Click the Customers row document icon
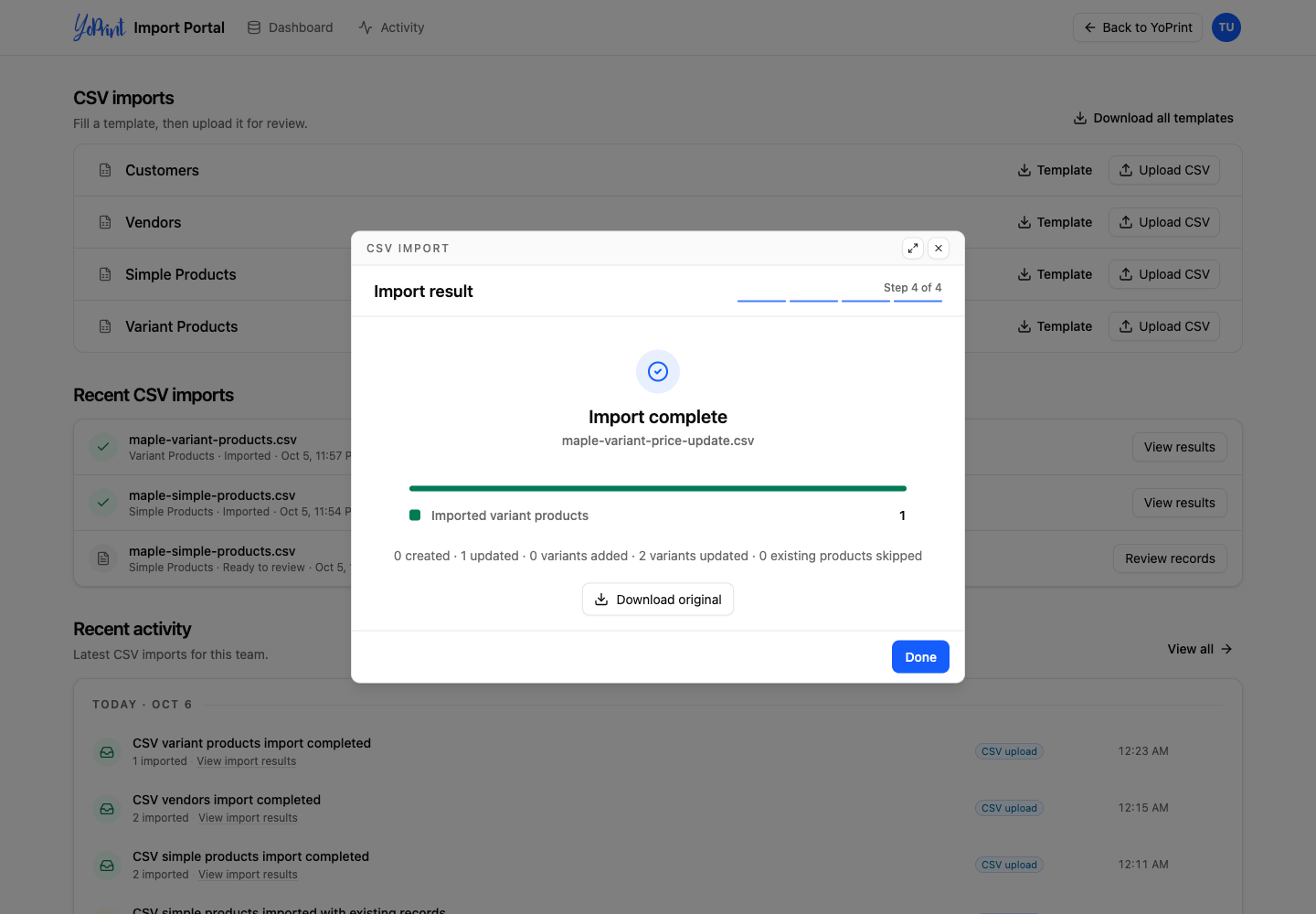 pyautogui.click(x=105, y=170)
